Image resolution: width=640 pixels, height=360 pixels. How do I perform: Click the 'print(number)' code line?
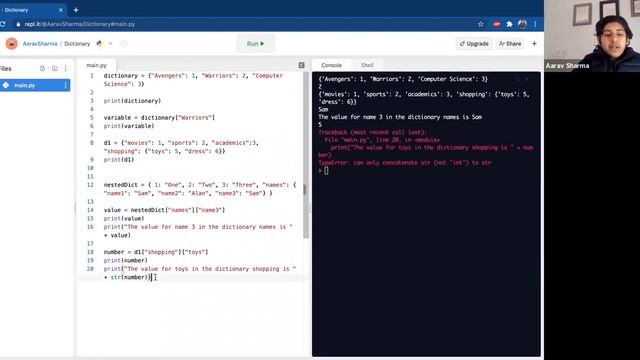[x=126, y=260]
